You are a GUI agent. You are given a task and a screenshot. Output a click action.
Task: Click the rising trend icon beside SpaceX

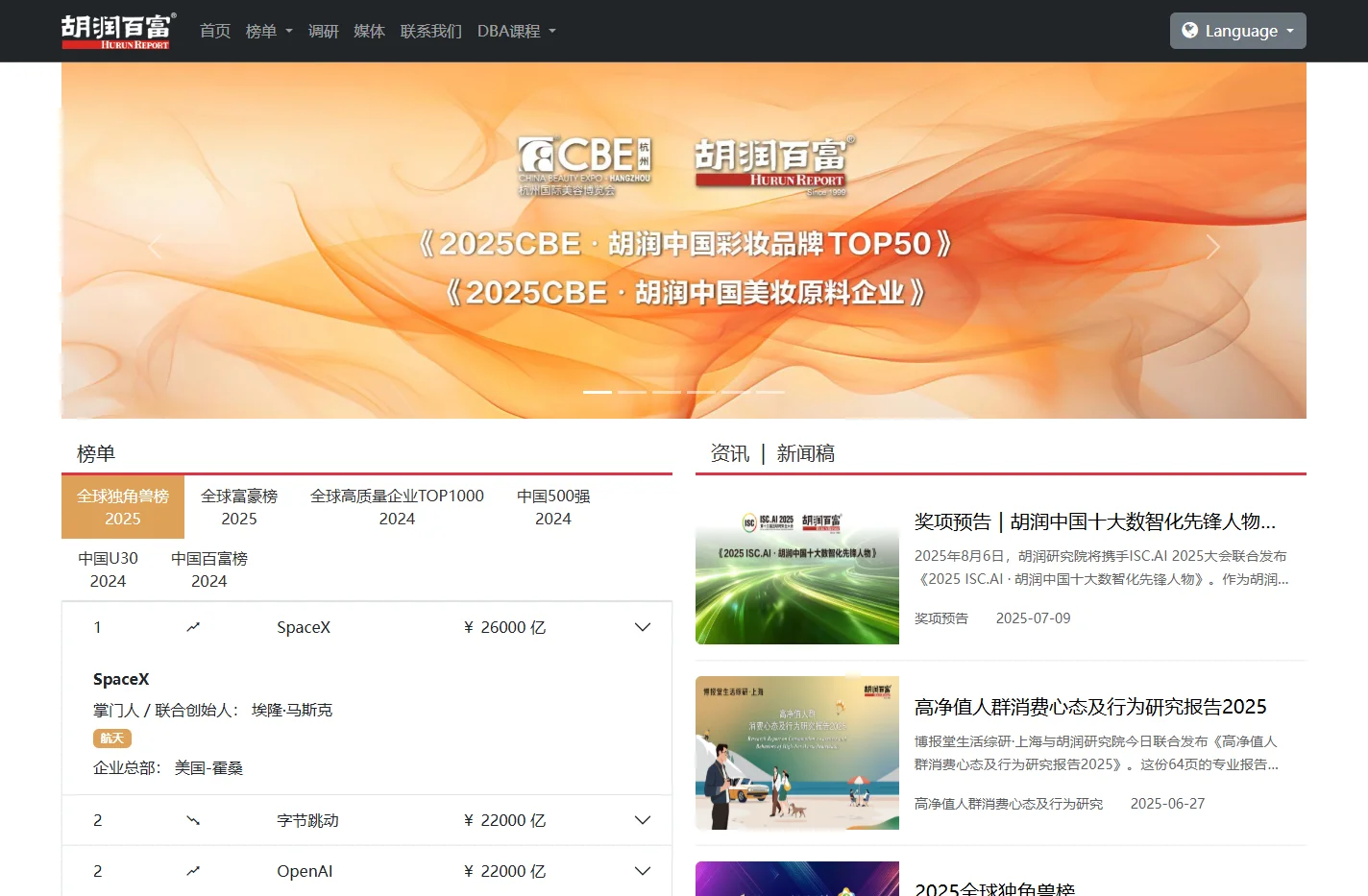click(193, 627)
